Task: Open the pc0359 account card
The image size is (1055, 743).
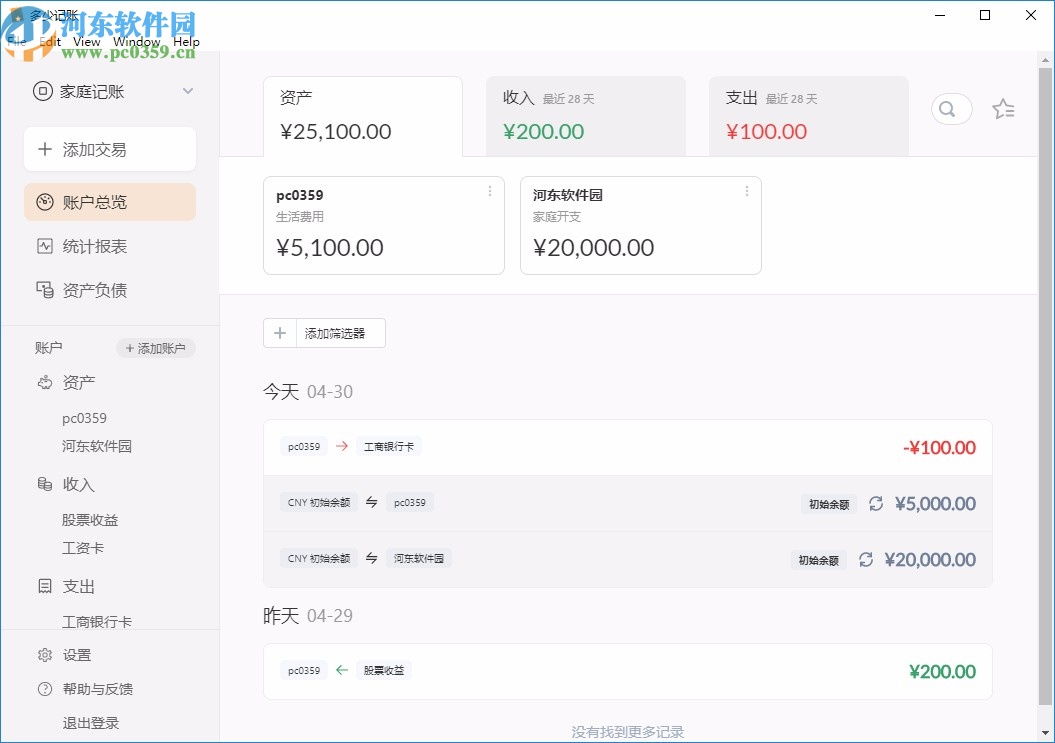Action: click(x=384, y=225)
